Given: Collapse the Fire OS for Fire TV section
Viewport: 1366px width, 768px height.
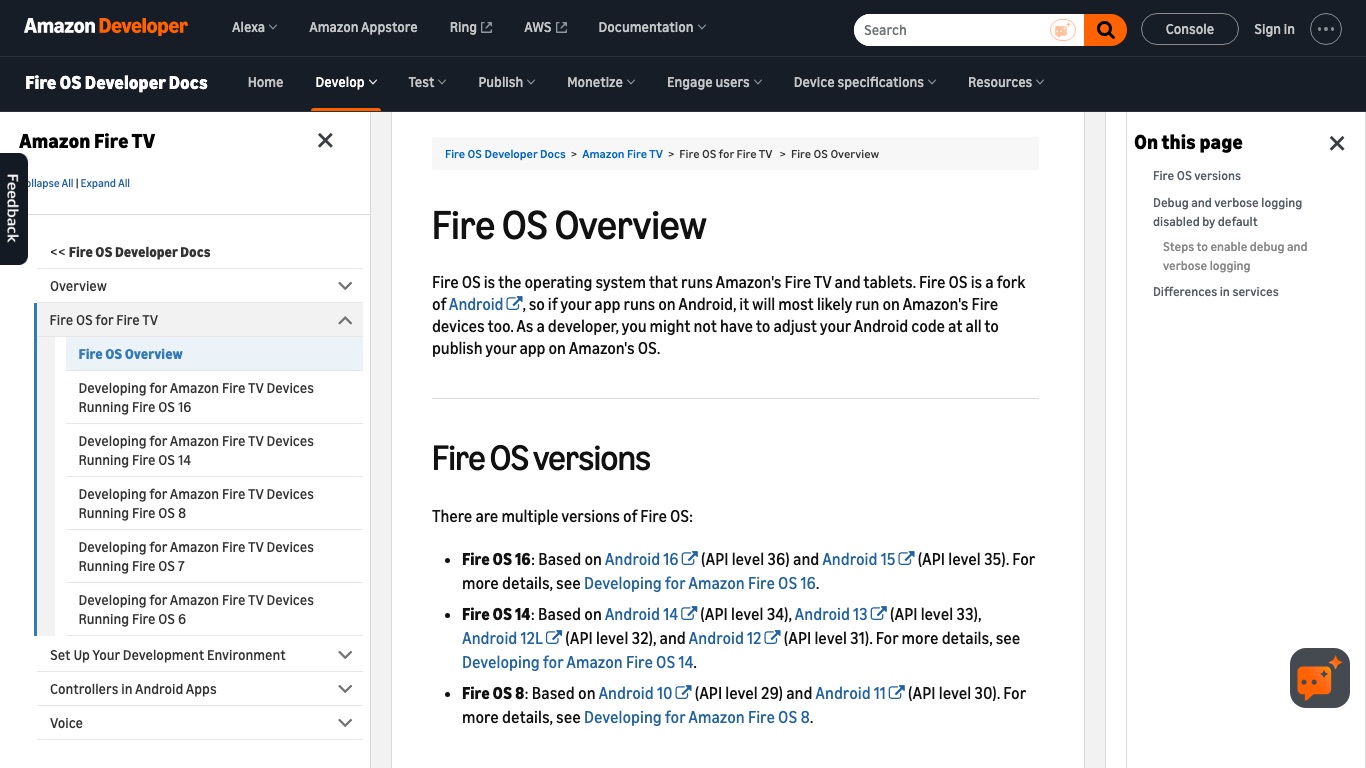Looking at the screenshot, I should (200, 320).
